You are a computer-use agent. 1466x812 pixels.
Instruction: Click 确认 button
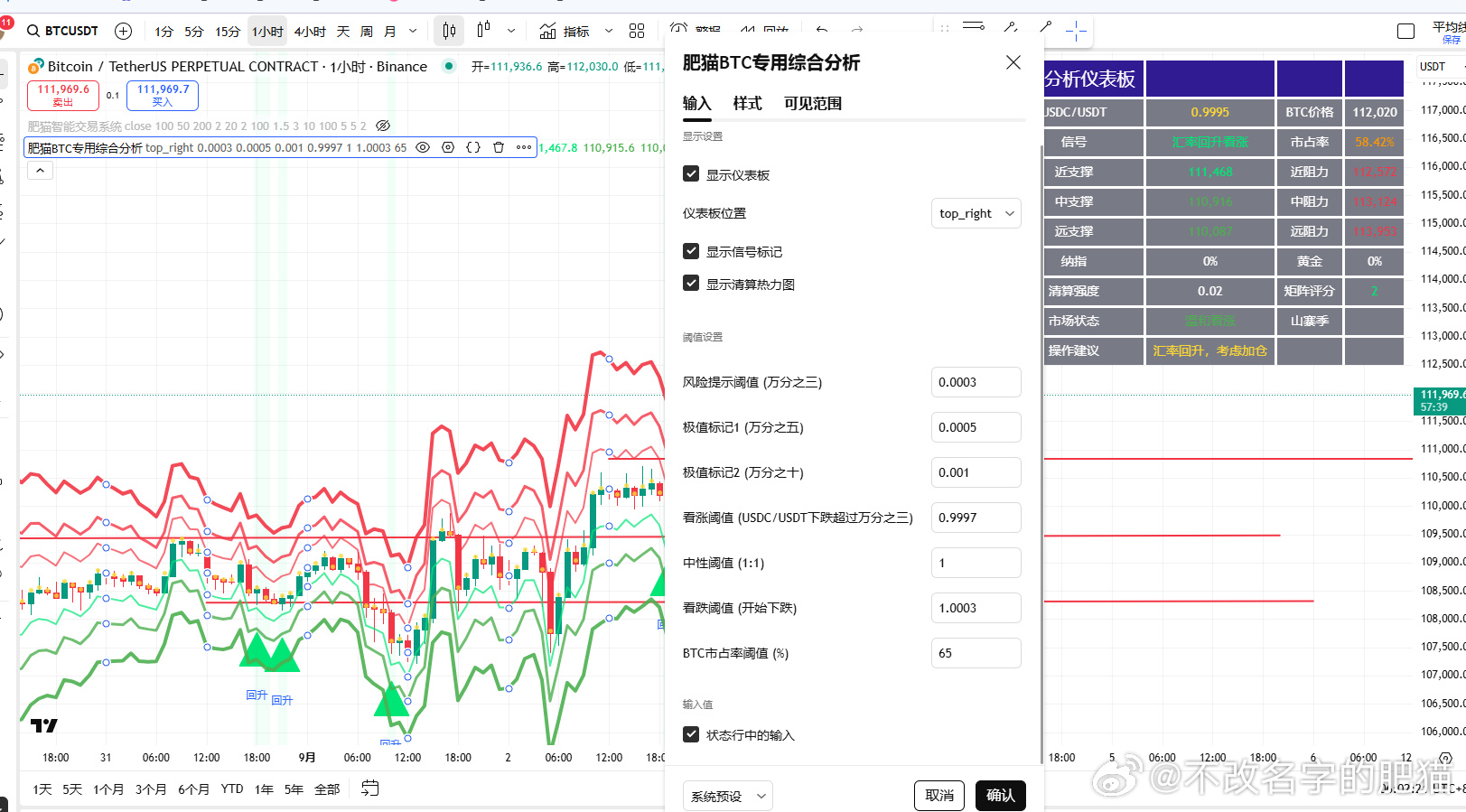1001,795
